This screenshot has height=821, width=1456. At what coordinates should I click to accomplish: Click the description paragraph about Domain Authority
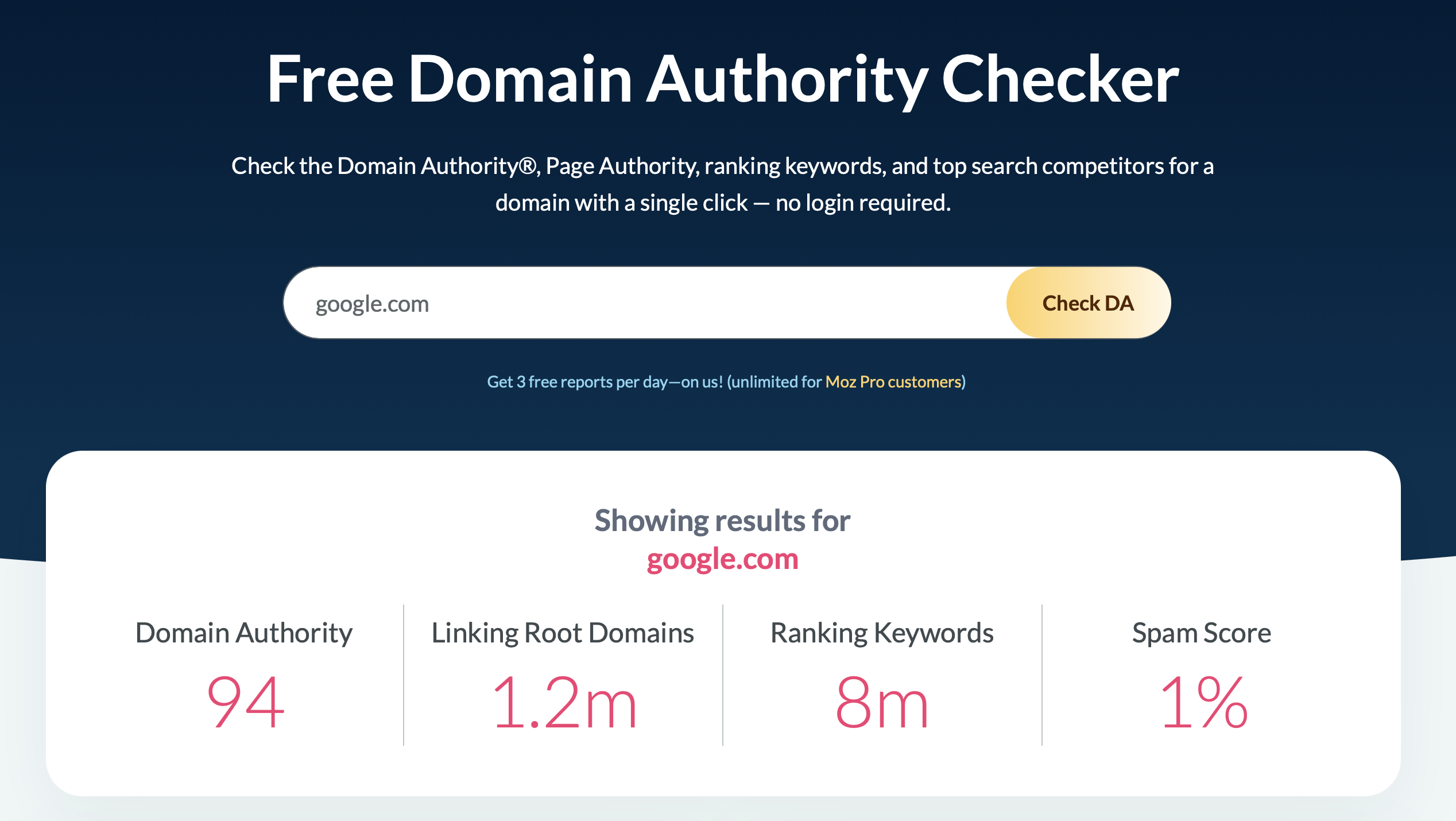[723, 184]
